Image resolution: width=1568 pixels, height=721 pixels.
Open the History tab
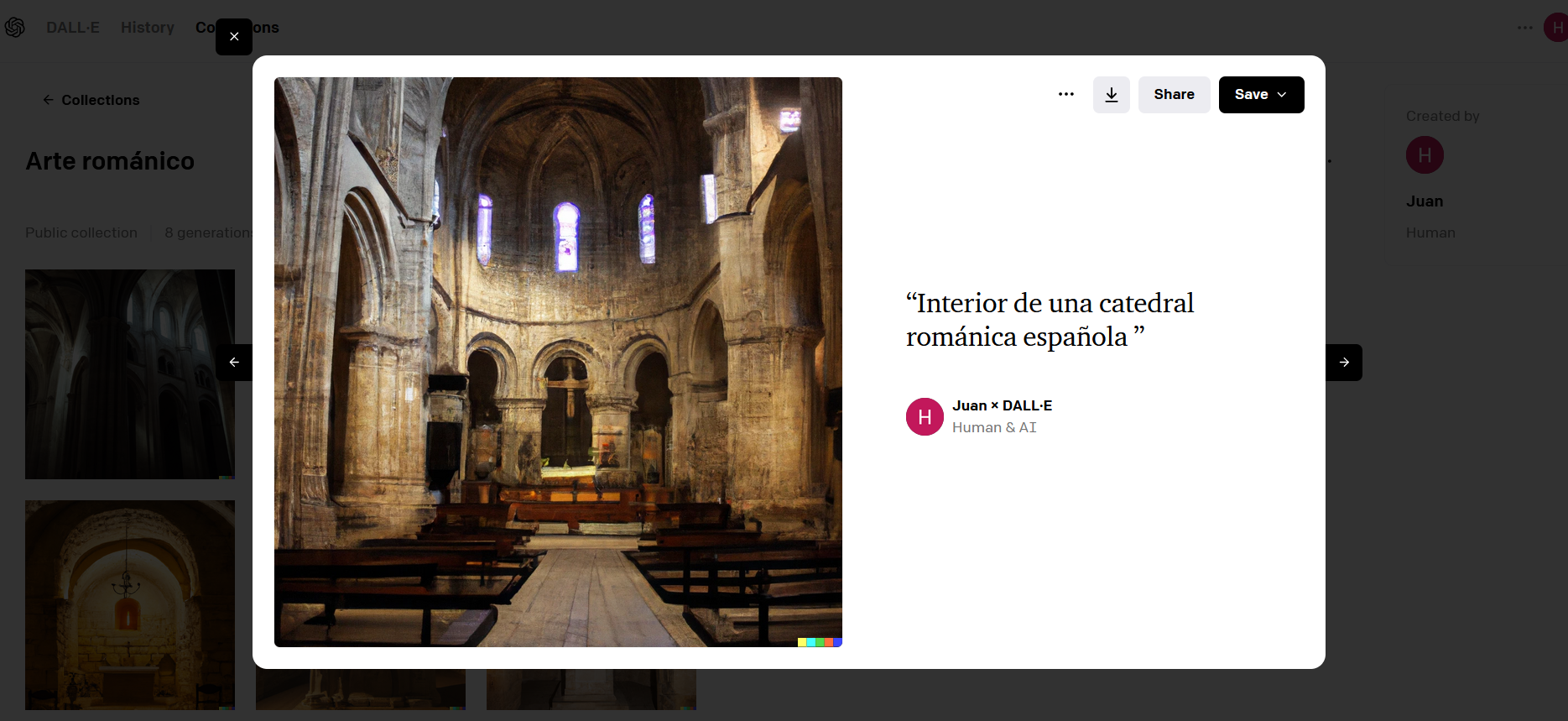[148, 28]
